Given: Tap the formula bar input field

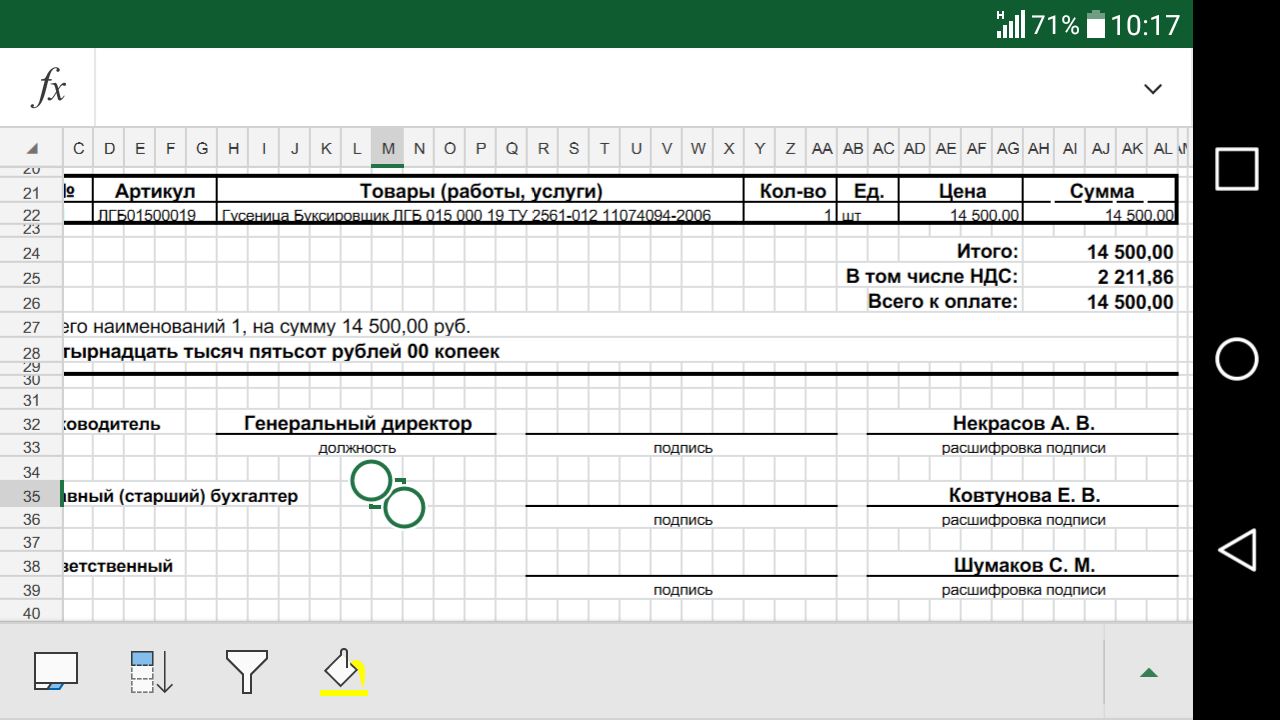Looking at the screenshot, I should point(610,89).
